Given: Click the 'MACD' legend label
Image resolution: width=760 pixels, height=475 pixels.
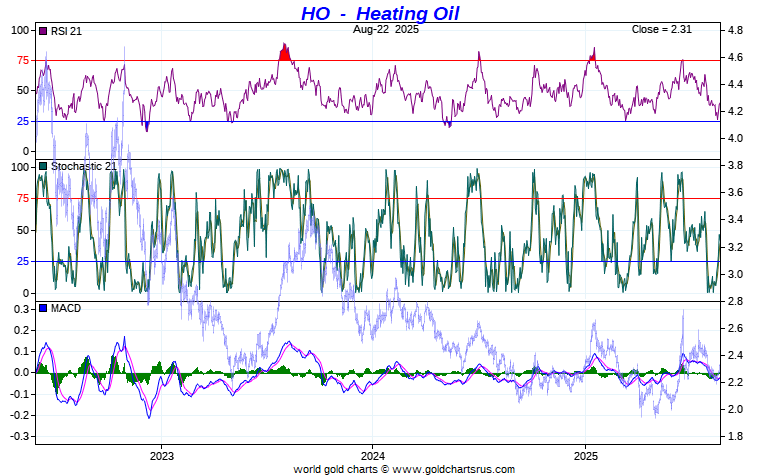Looking at the screenshot, I should pyautogui.click(x=66, y=309).
